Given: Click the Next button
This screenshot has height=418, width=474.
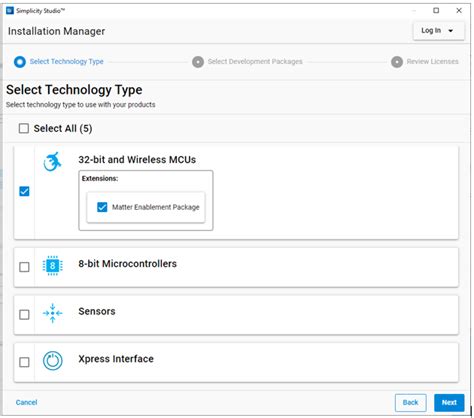Looking at the screenshot, I should (449, 403).
